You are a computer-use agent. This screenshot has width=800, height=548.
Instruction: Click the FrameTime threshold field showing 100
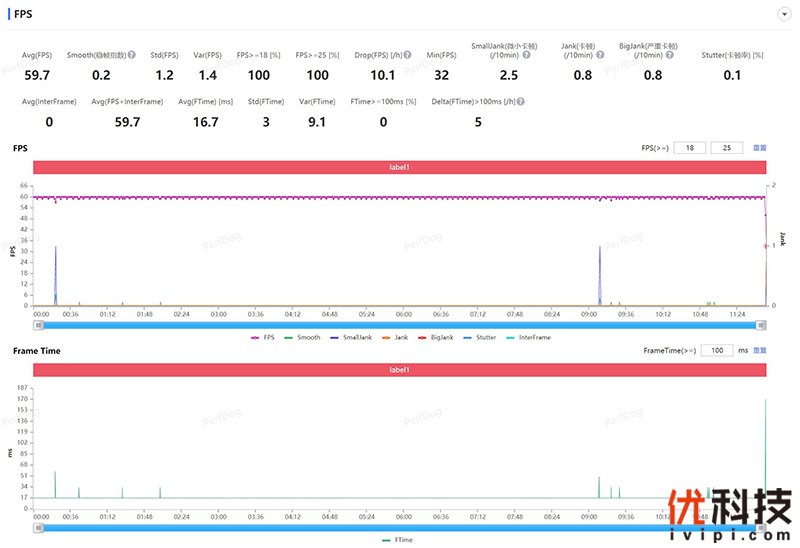(x=717, y=350)
